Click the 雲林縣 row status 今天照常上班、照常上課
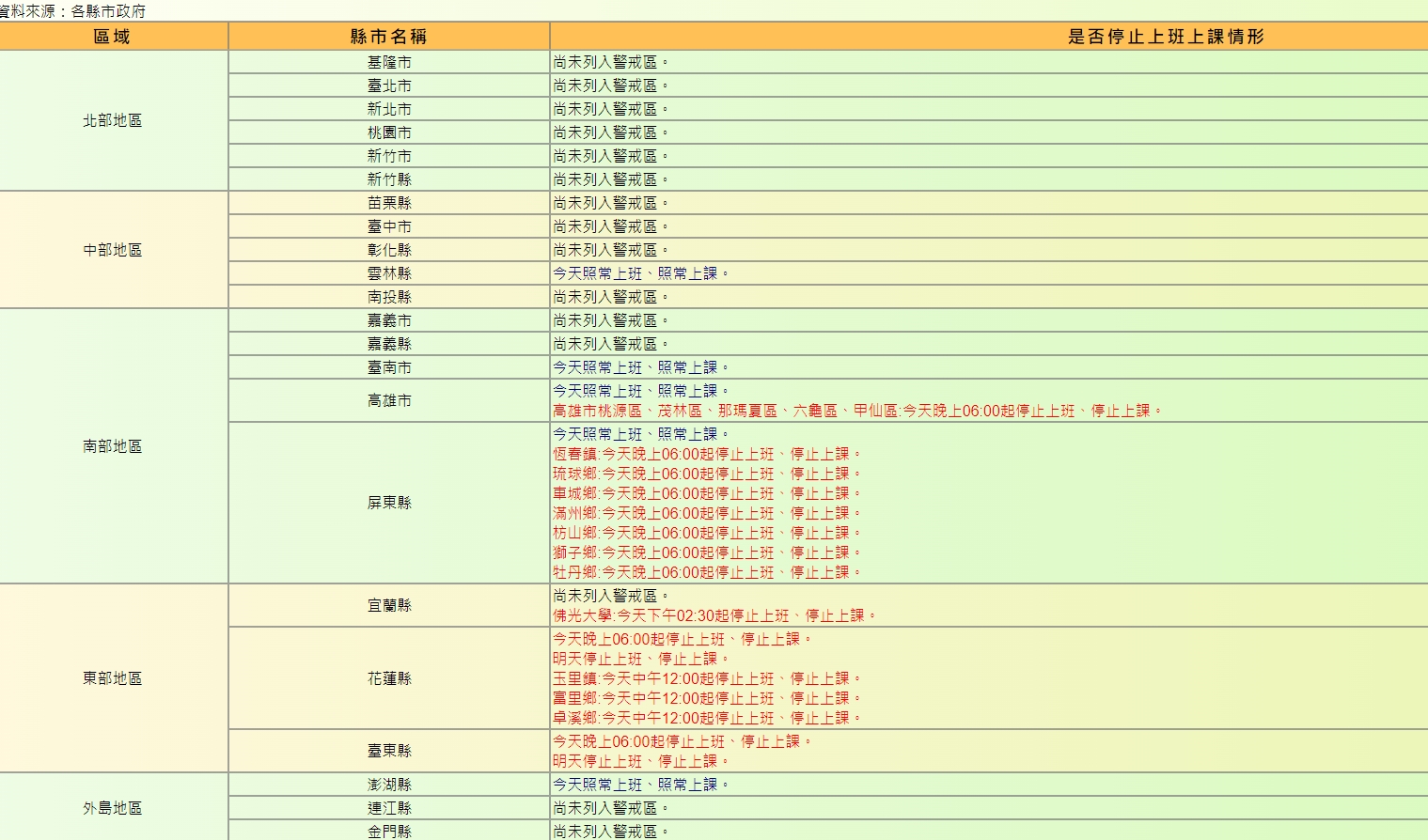This screenshot has height=840, width=1428. point(641,273)
